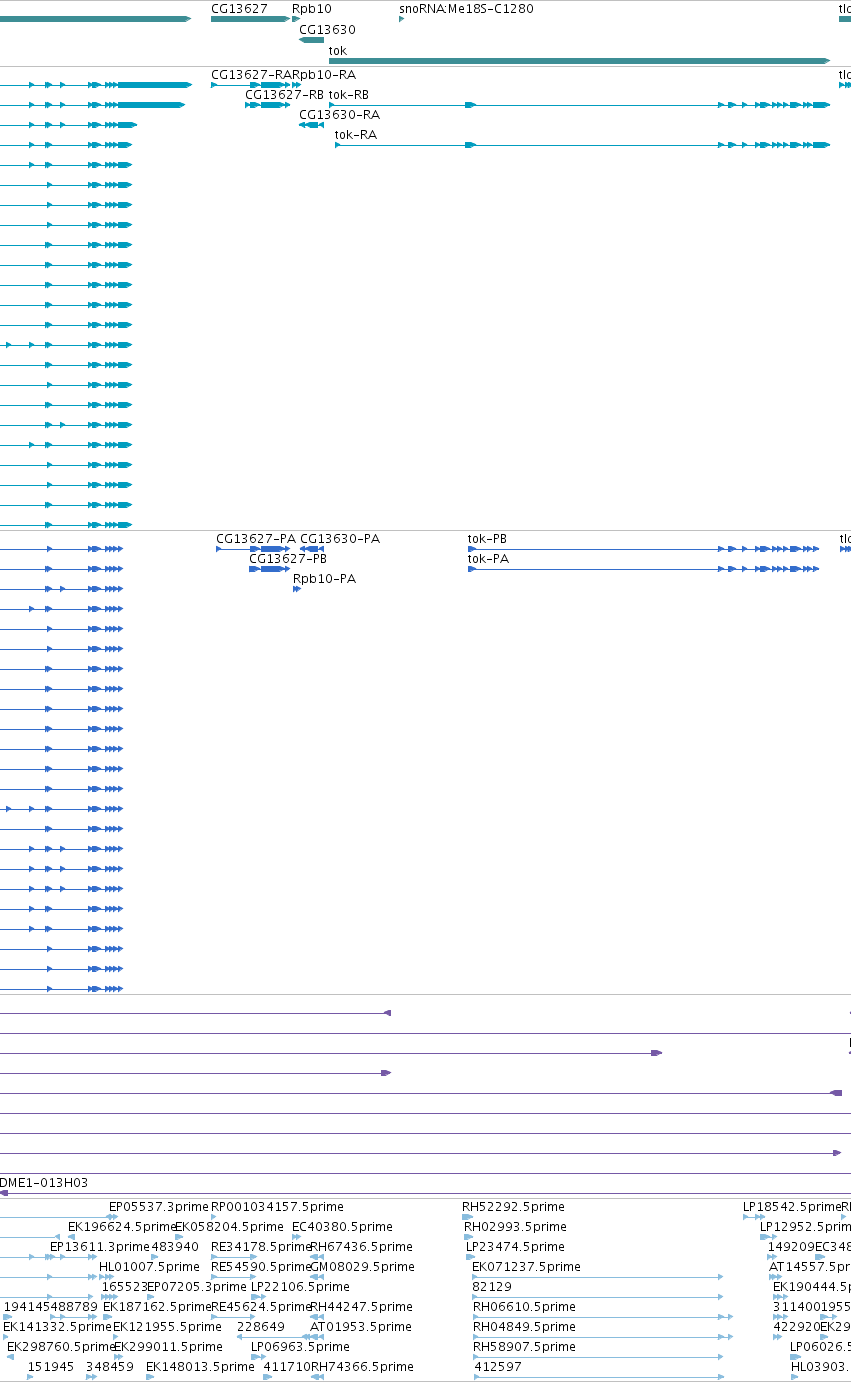Select EST label RH58907.5prime

click(x=524, y=1346)
